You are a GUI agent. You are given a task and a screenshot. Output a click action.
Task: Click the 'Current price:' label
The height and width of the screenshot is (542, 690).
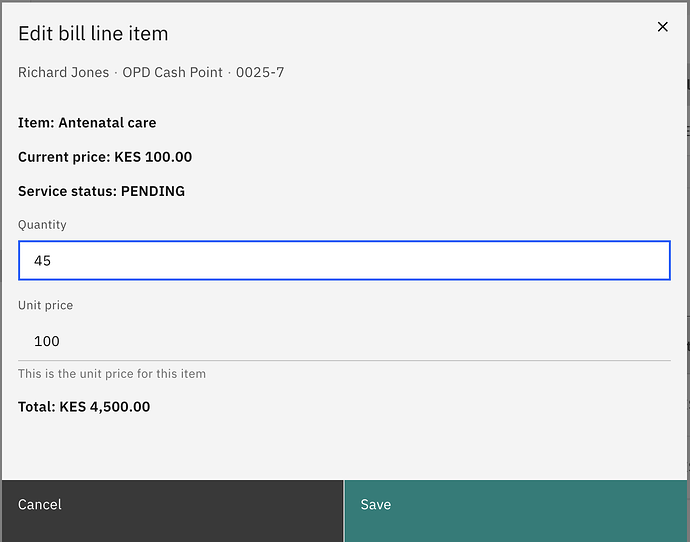tap(64, 157)
